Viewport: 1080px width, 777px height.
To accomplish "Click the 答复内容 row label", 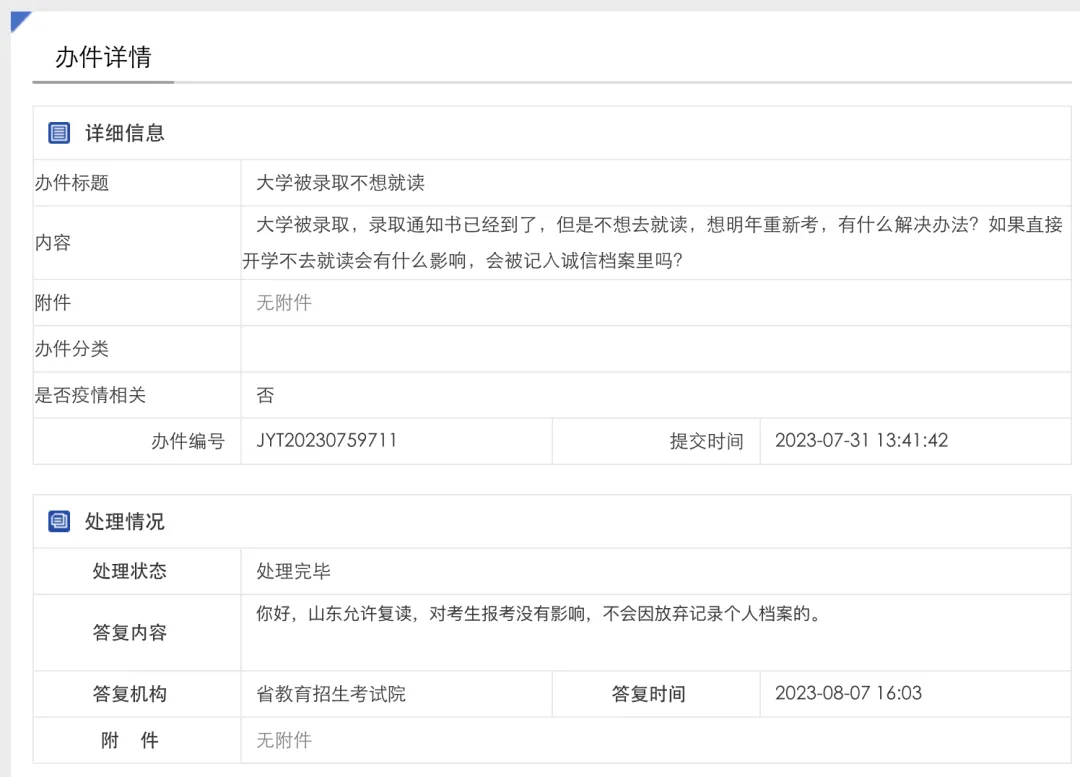I will (130, 633).
